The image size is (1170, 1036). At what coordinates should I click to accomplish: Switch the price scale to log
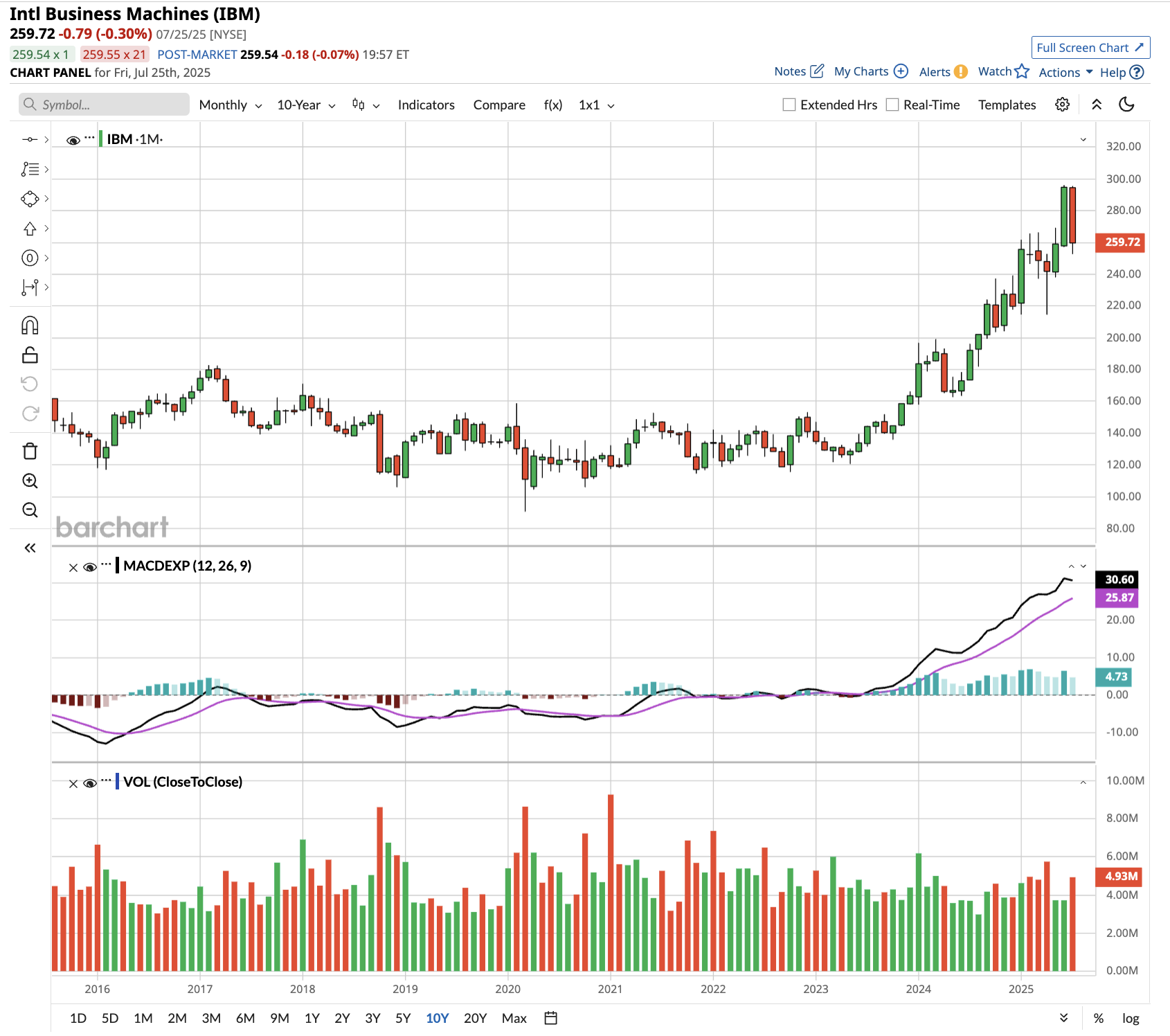pyautogui.click(x=1131, y=1018)
